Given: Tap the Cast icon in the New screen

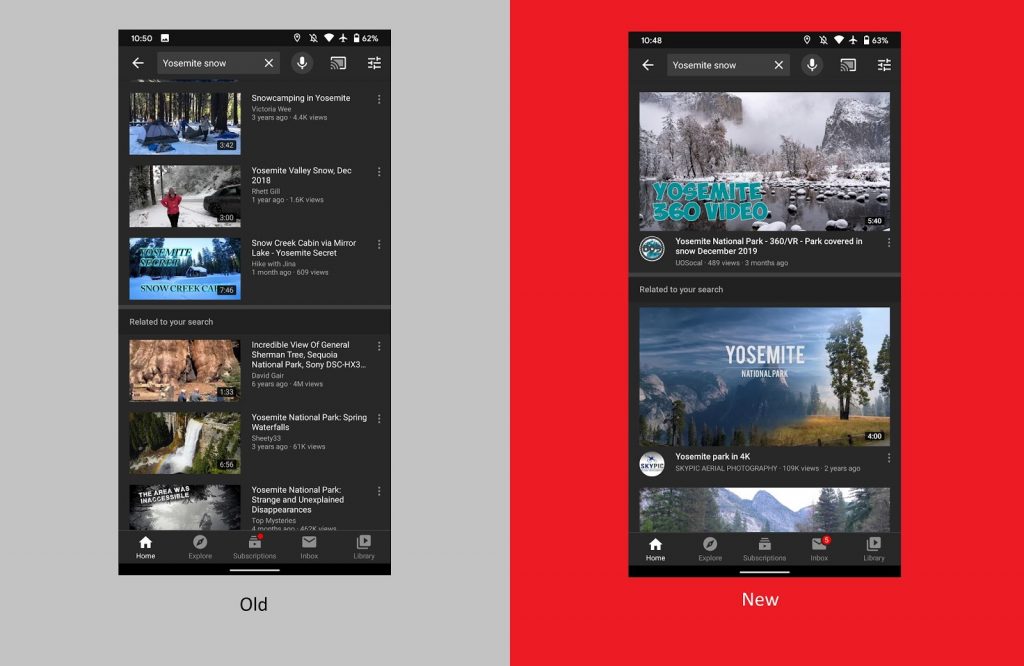Looking at the screenshot, I should pos(848,65).
